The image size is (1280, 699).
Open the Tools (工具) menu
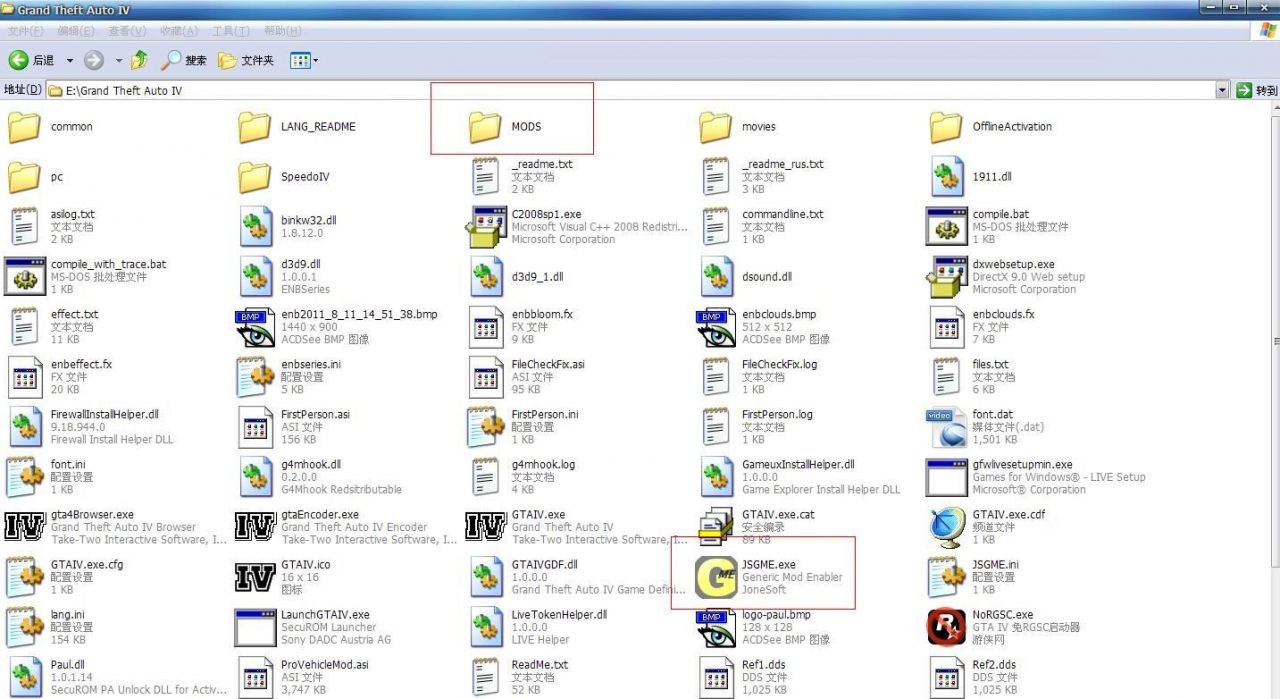(x=231, y=32)
